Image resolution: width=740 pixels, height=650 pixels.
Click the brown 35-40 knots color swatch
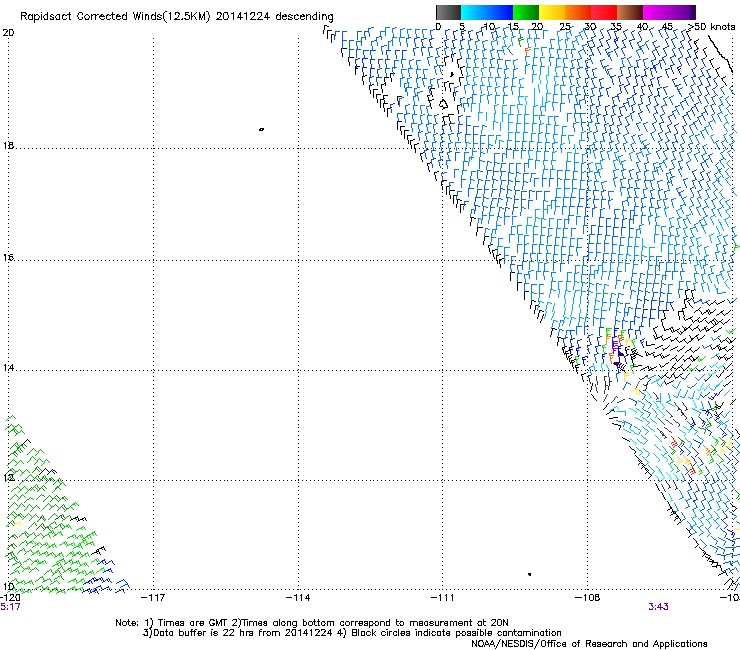coord(630,12)
